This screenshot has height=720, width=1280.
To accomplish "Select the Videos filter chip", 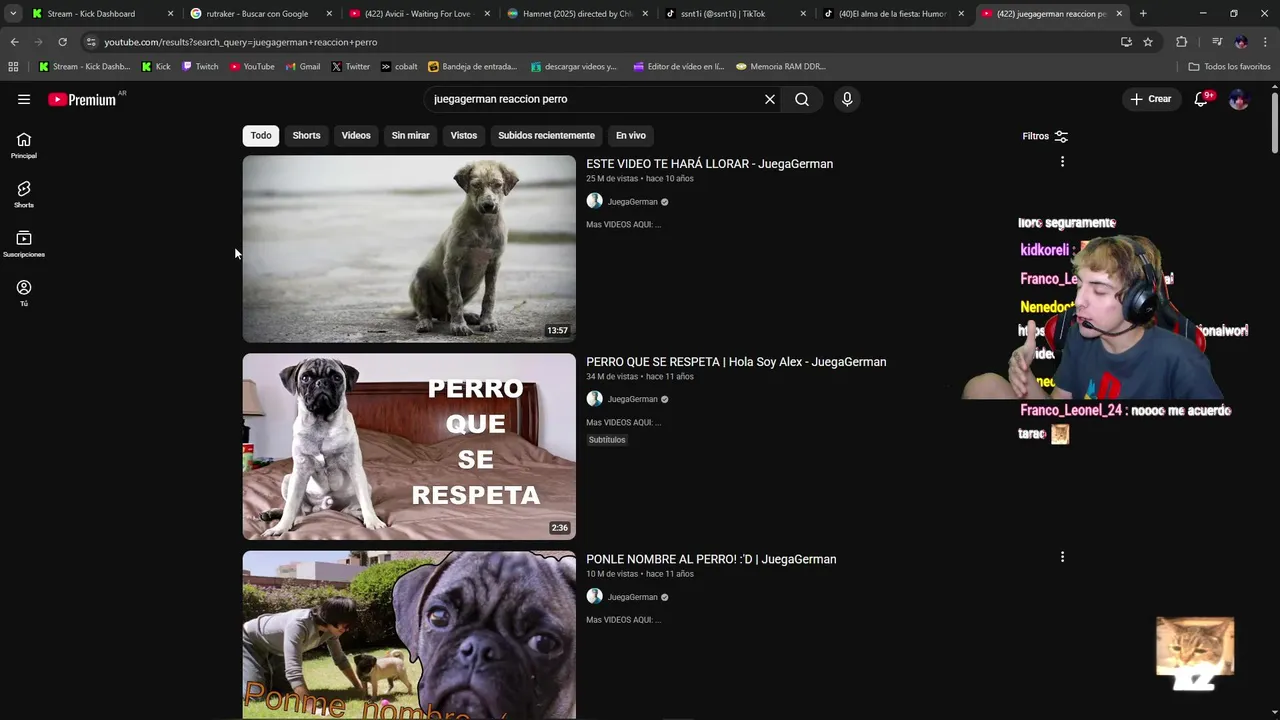I will coord(356,136).
